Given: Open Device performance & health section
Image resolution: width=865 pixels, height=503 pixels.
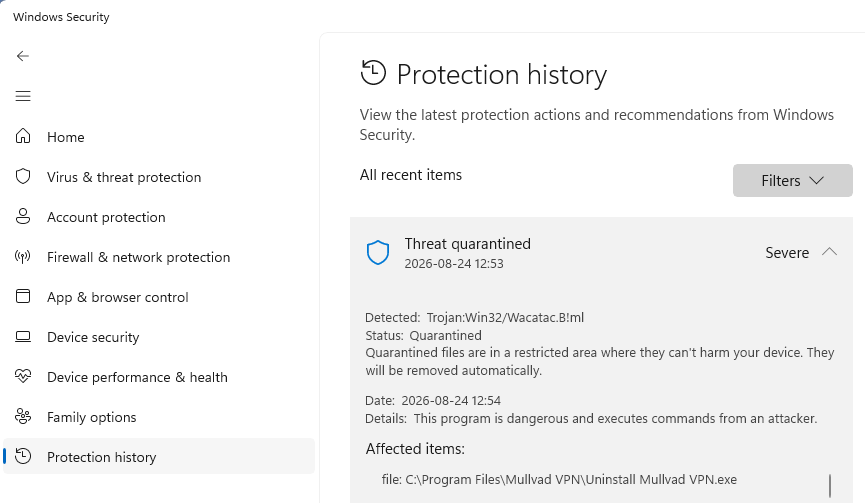Looking at the screenshot, I should [159, 377].
